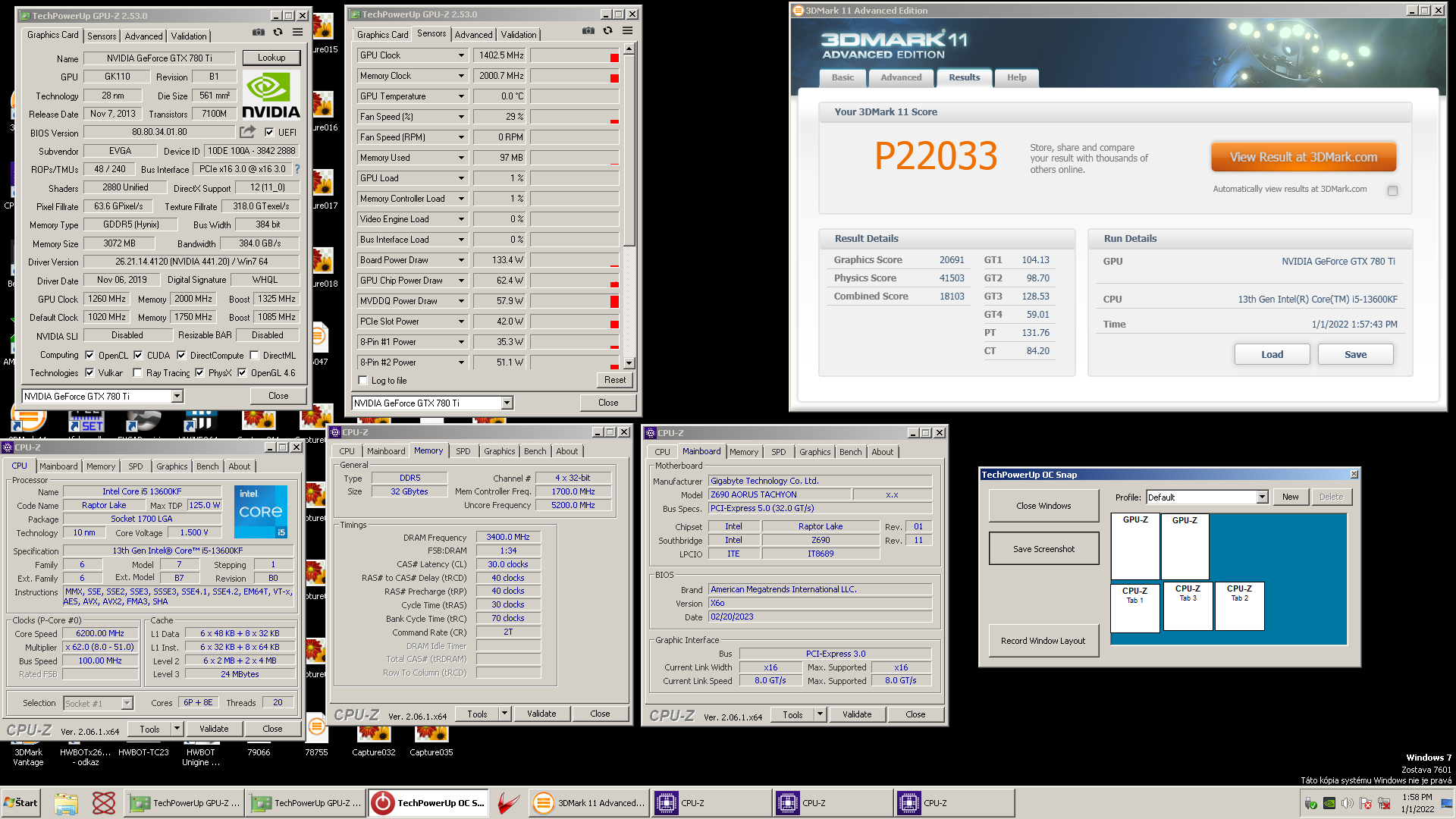Click the camera icon in GPU-Z Sensors window
The image size is (1456, 819).
588,31
